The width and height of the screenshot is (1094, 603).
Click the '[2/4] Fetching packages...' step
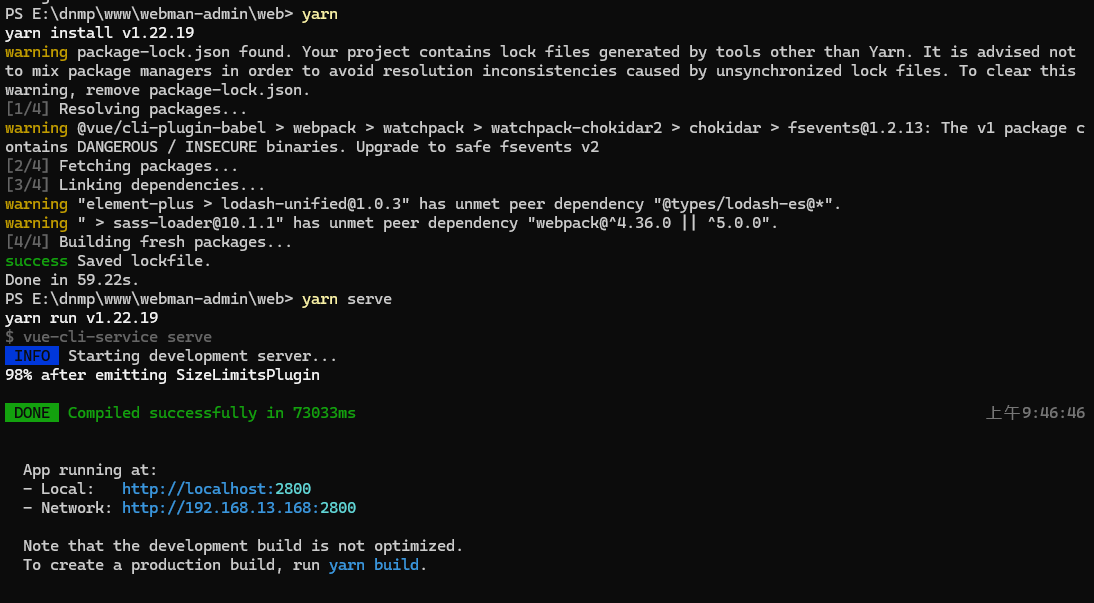point(121,166)
